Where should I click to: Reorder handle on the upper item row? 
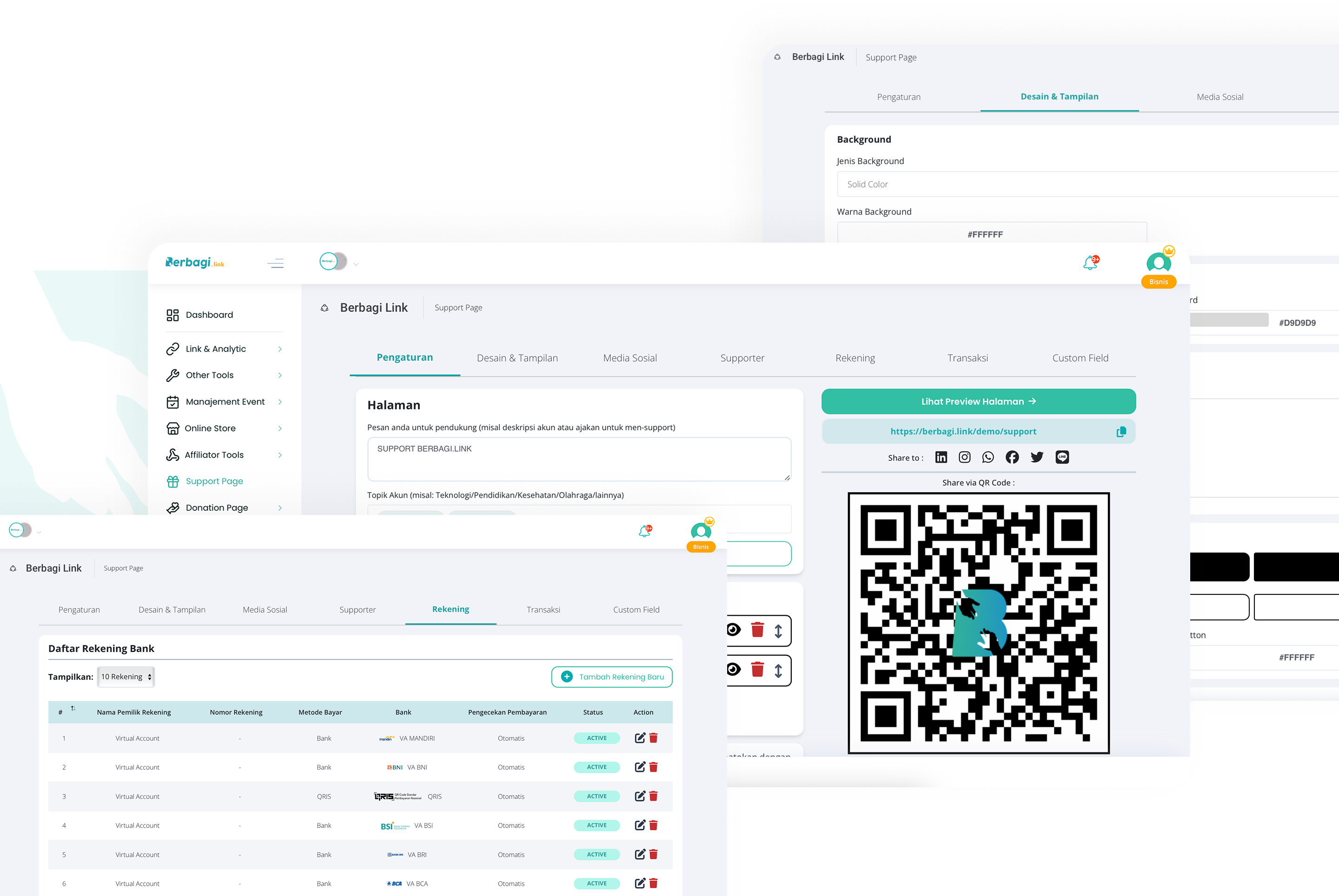pyautogui.click(x=778, y=631)
